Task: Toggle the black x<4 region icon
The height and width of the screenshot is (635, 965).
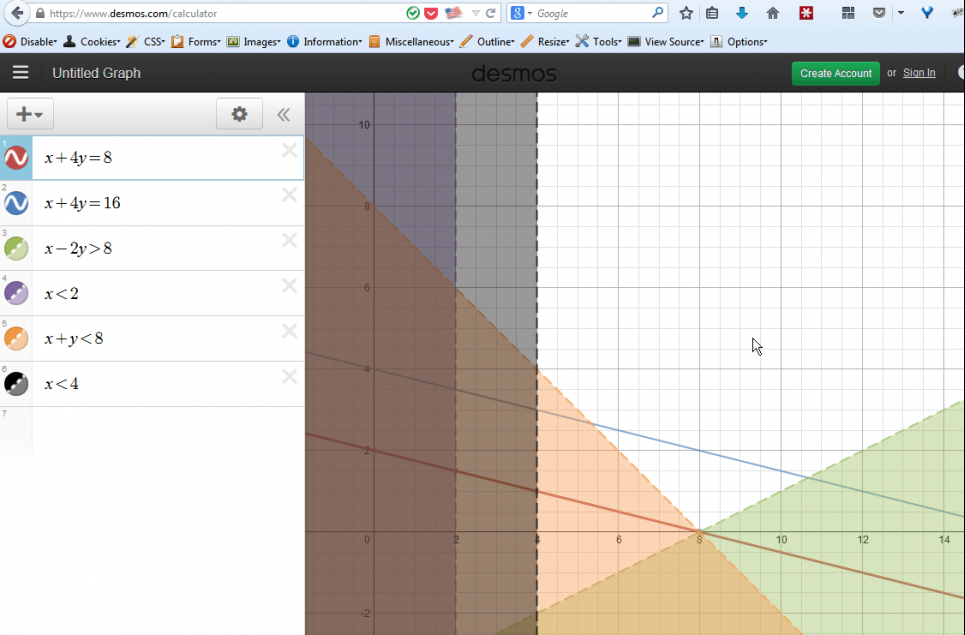Action: (16, 384)
